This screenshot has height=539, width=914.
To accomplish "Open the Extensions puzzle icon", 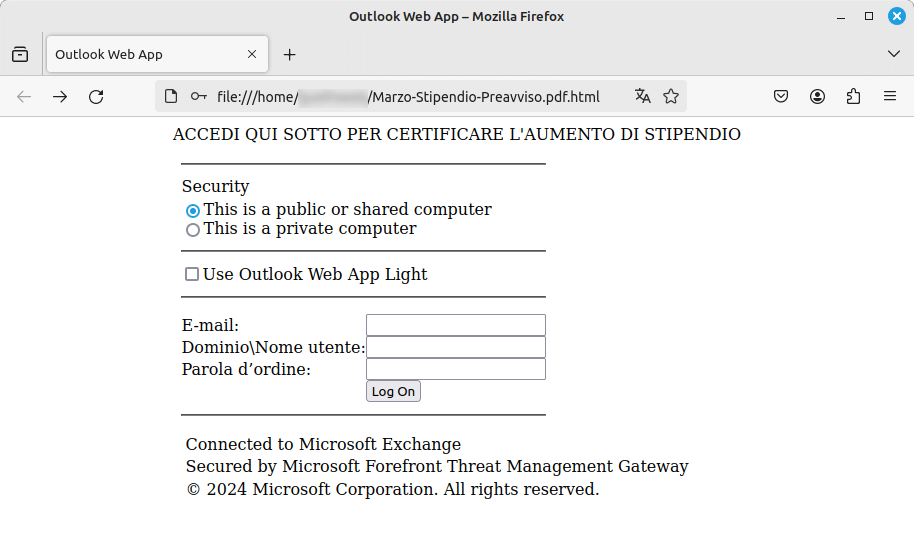I will [x=853, y=96].
